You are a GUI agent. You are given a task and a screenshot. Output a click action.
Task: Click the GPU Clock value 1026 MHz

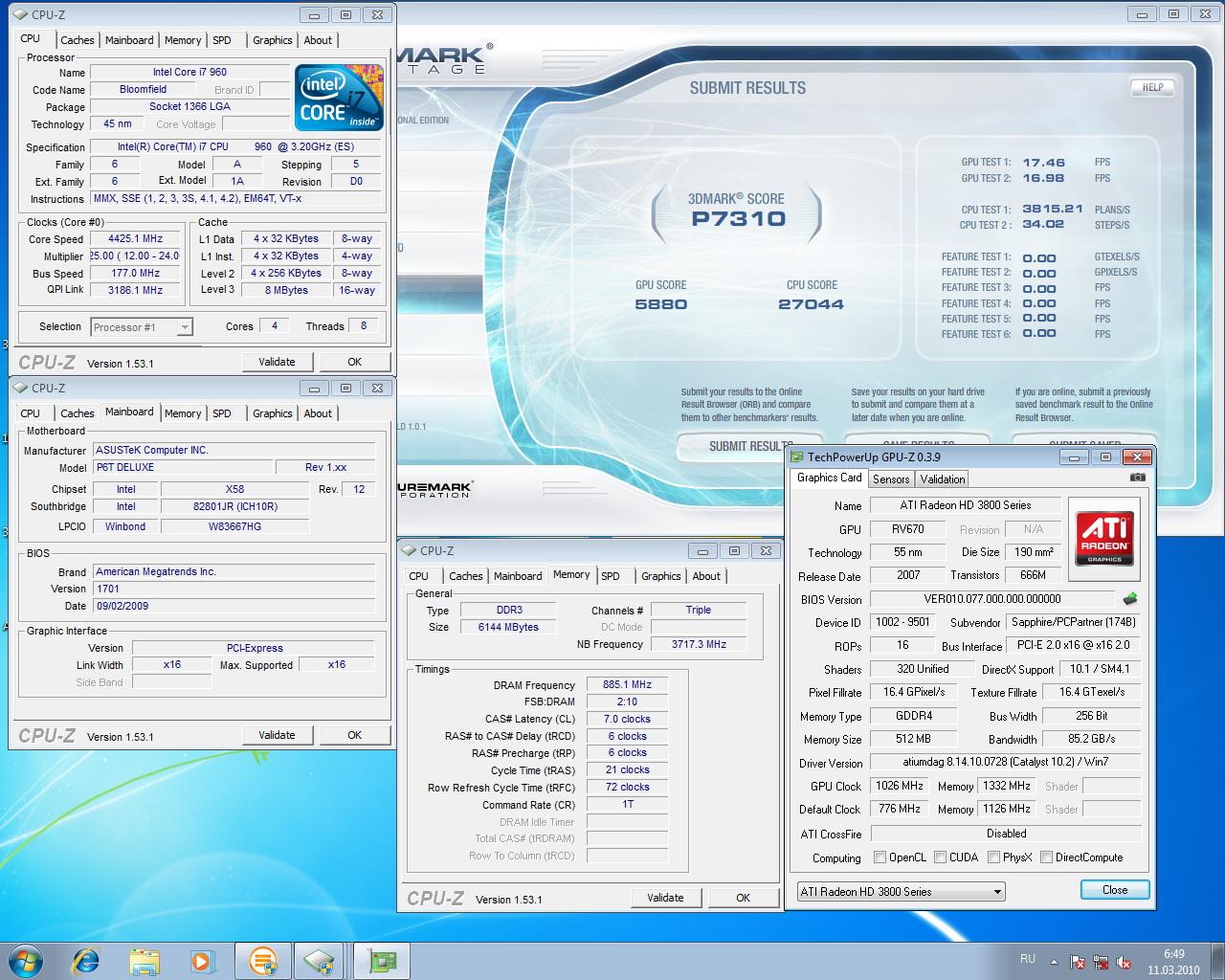point(900,786)
